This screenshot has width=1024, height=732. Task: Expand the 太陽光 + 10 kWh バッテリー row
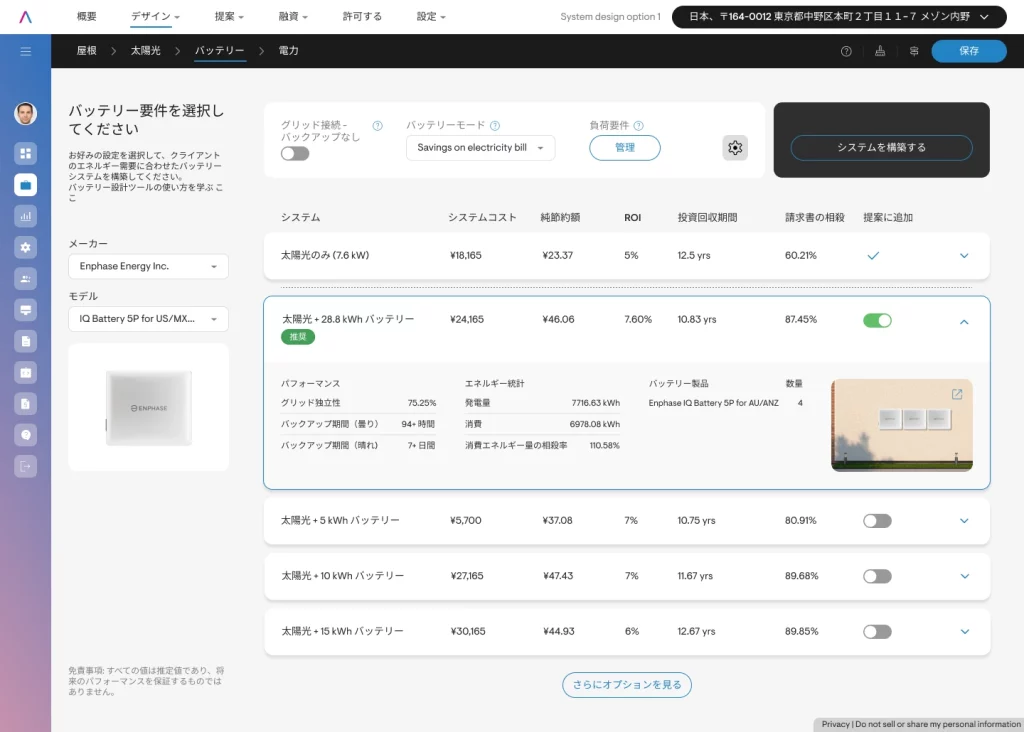tap(964, 576)
